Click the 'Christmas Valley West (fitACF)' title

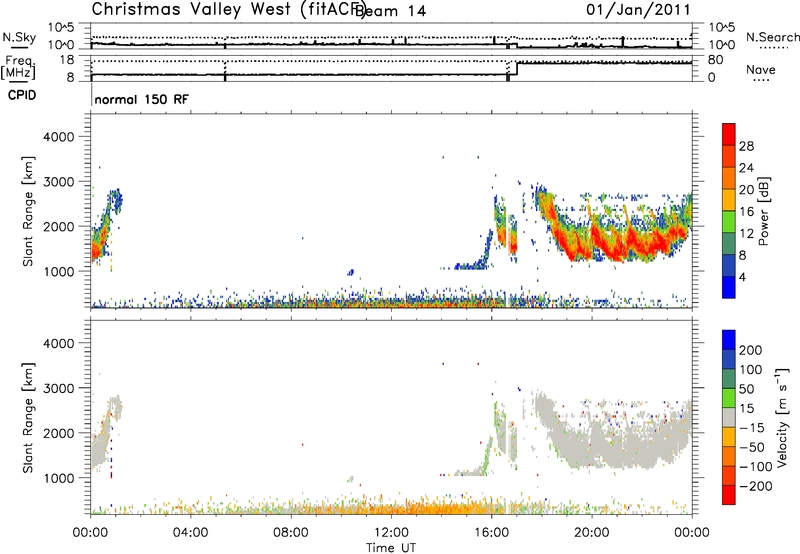coord(228,10)
